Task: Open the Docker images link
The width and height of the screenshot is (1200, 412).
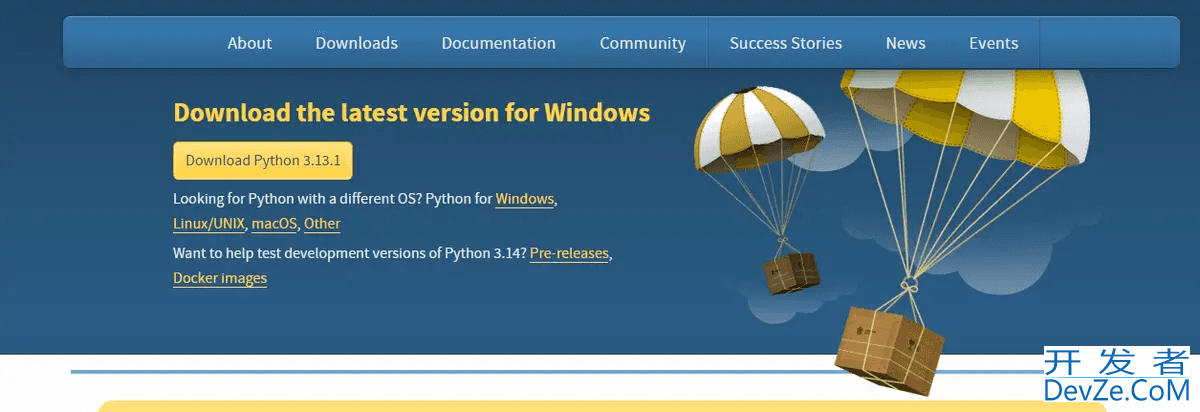Action: tap(220, 278)
